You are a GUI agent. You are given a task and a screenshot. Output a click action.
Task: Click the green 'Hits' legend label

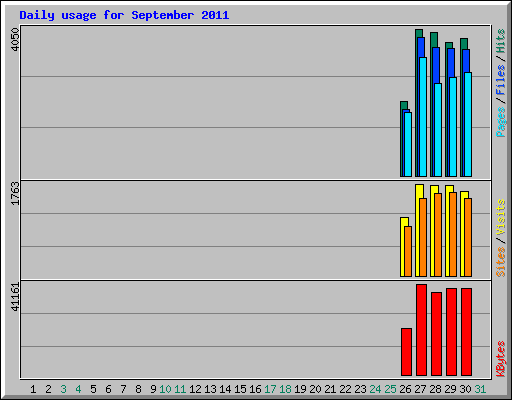pos(500,41)
